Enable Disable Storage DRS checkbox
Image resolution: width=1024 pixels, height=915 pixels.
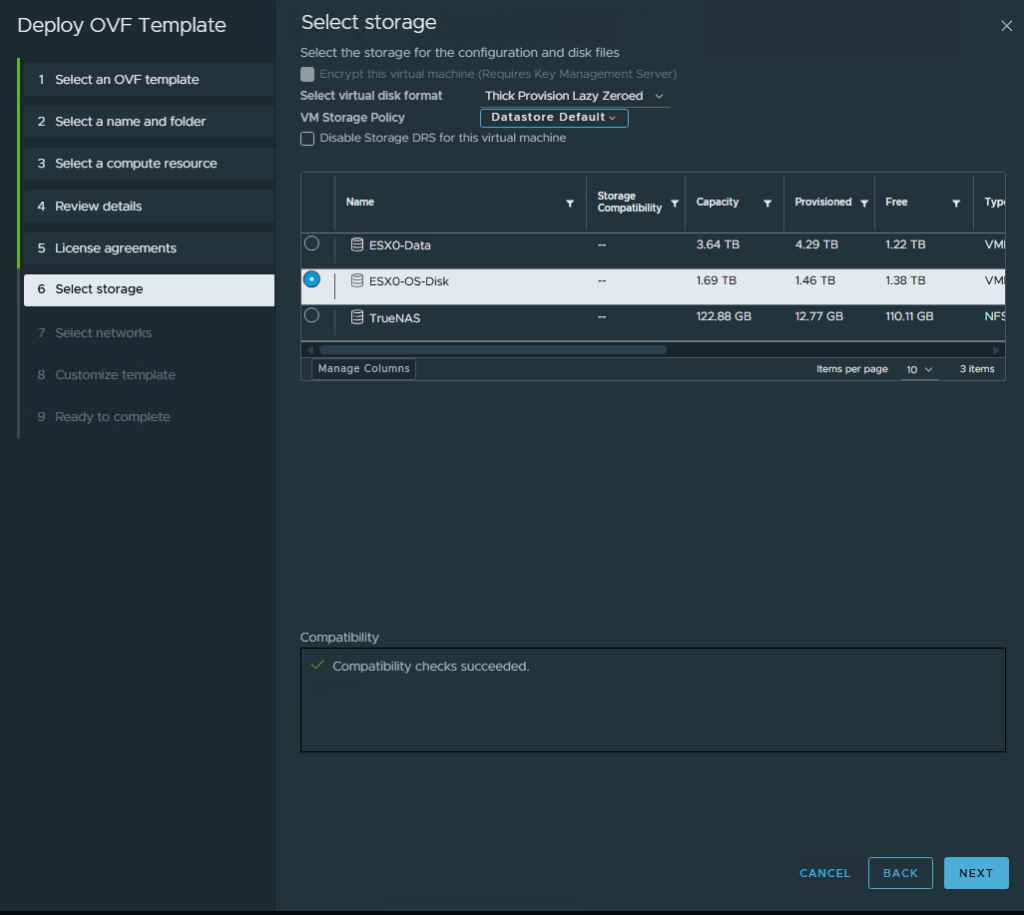308,139
